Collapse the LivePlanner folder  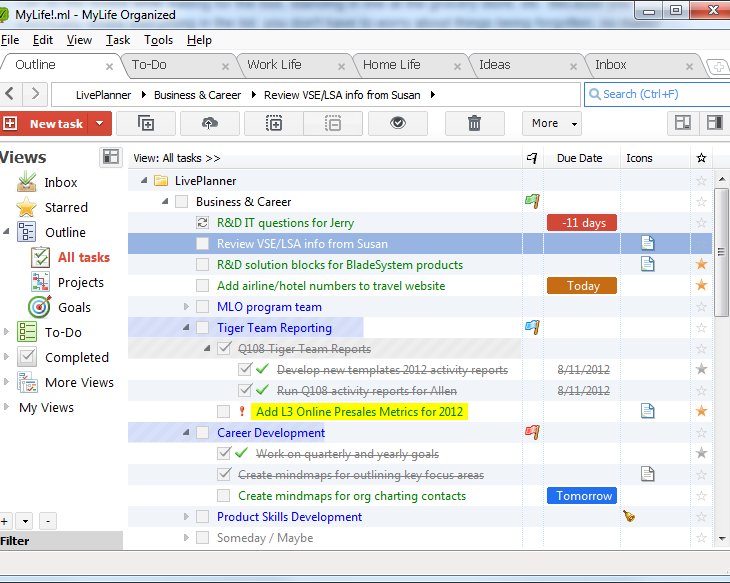pos(144,180)
